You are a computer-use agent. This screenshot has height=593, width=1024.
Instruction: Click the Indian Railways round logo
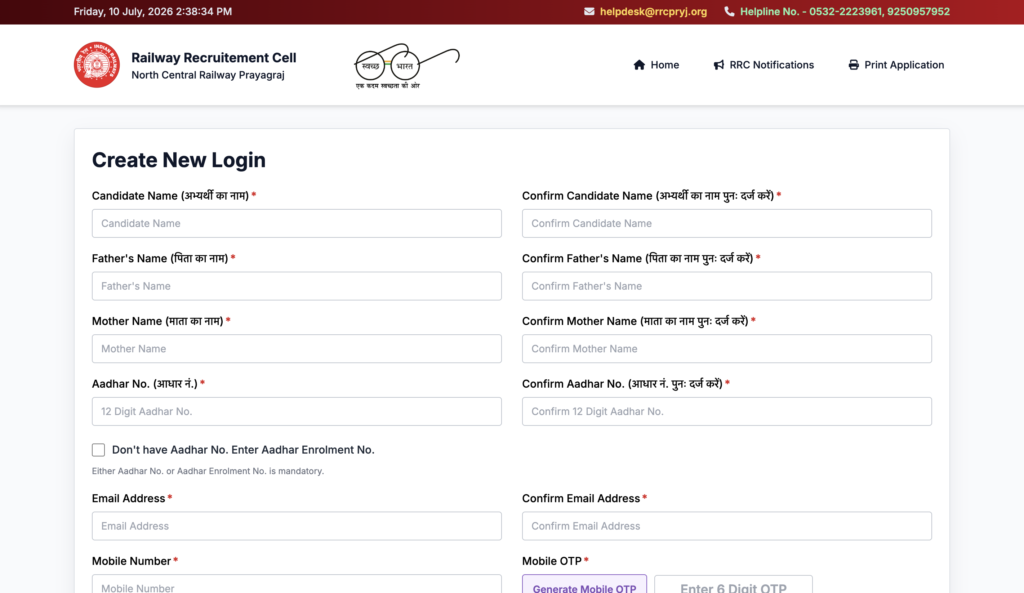pyautogui.click(x=97, y=65)
